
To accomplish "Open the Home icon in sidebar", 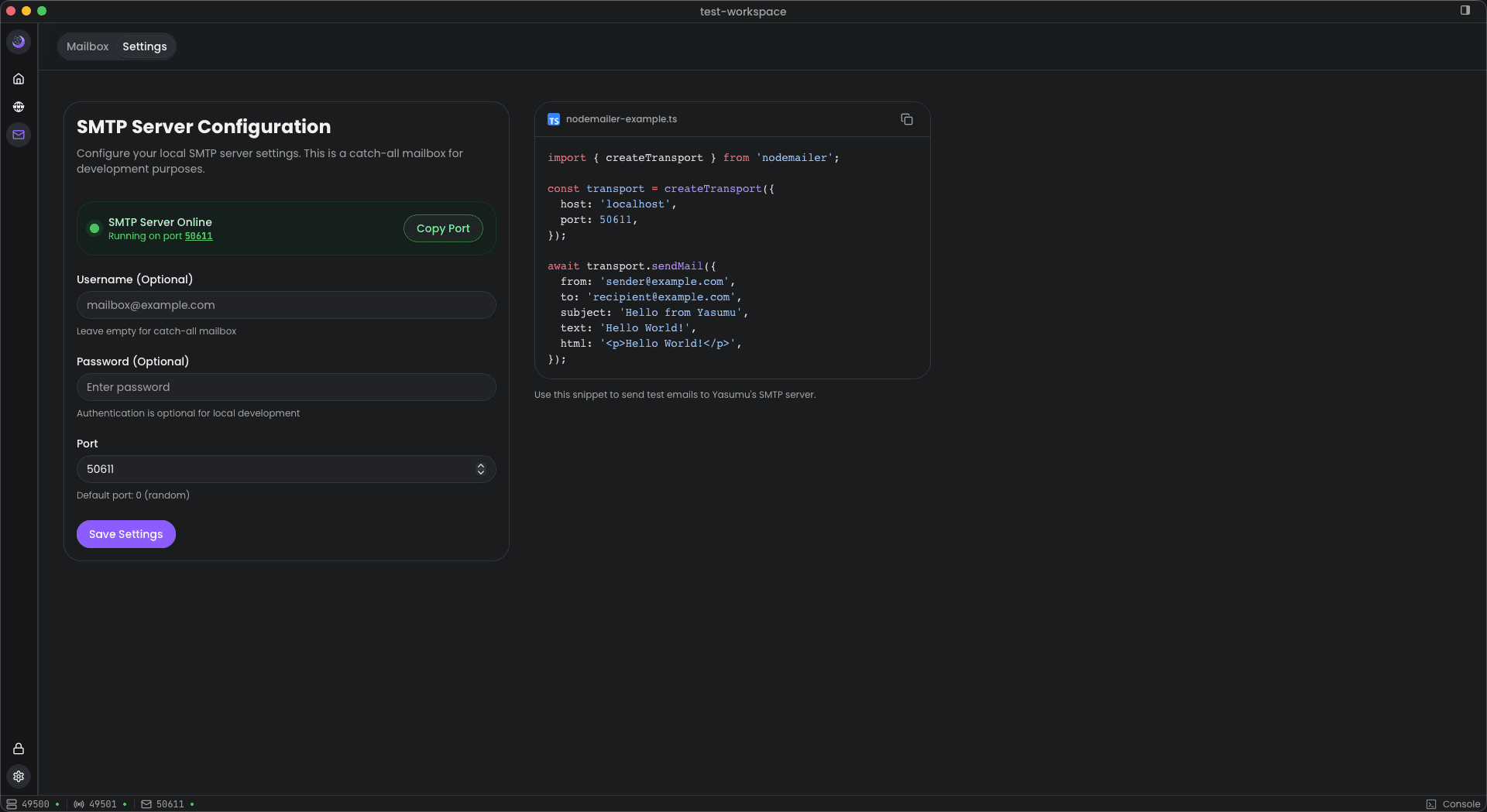I will [19, 79].
